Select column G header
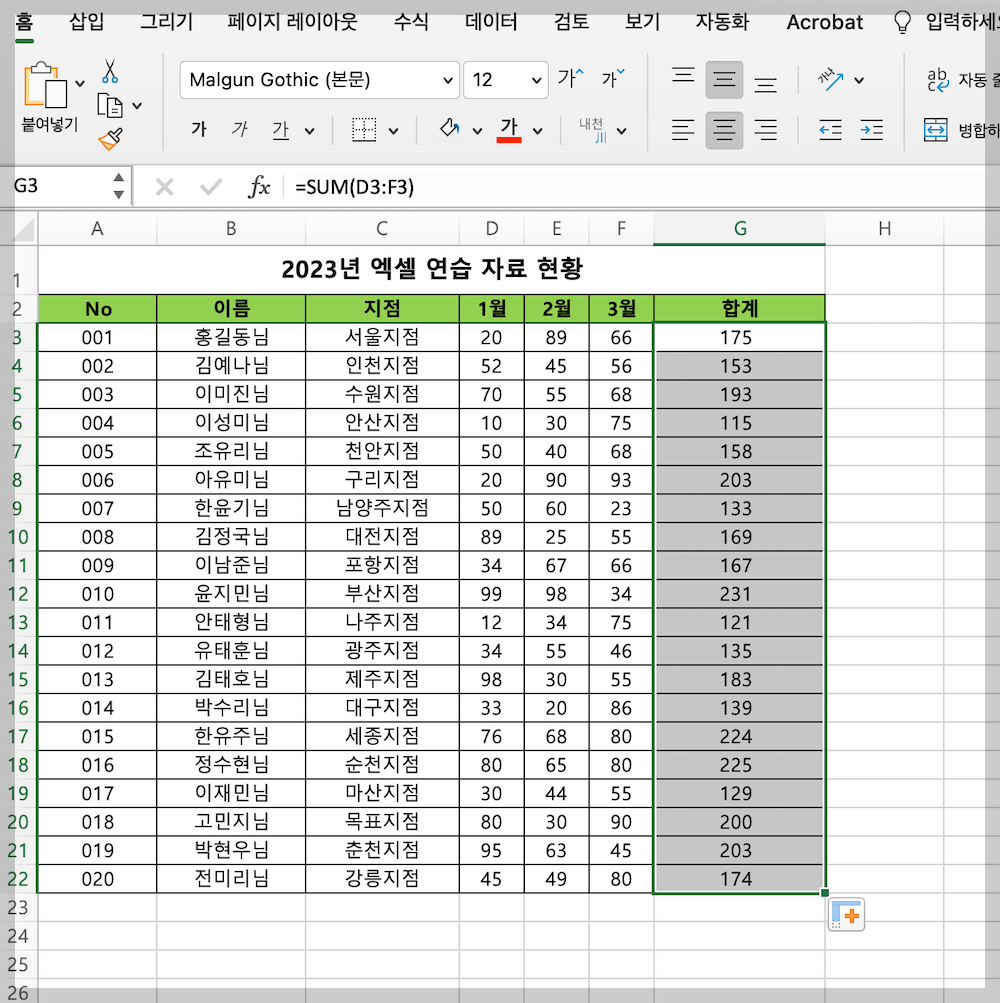Image resolution: width=1000 pixels, height=1003 pixels. (x=740, y=228)
